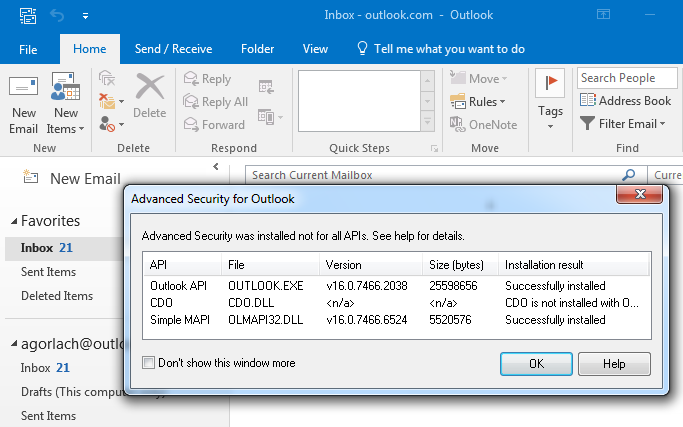Collapse the Favorites section

pyautogui.click(x=14, y=221)
